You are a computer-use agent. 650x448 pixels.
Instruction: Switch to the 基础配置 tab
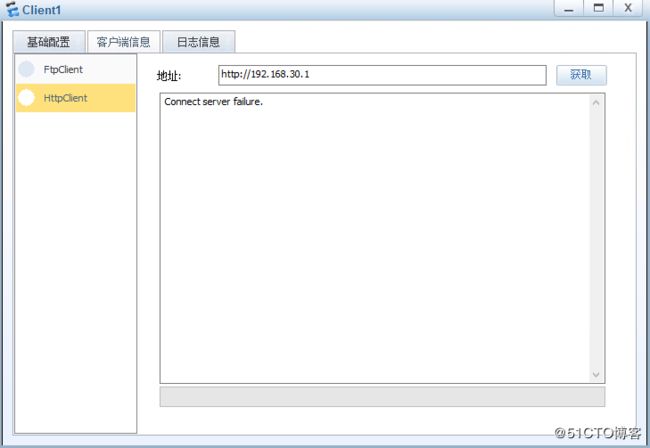point(49,41)
